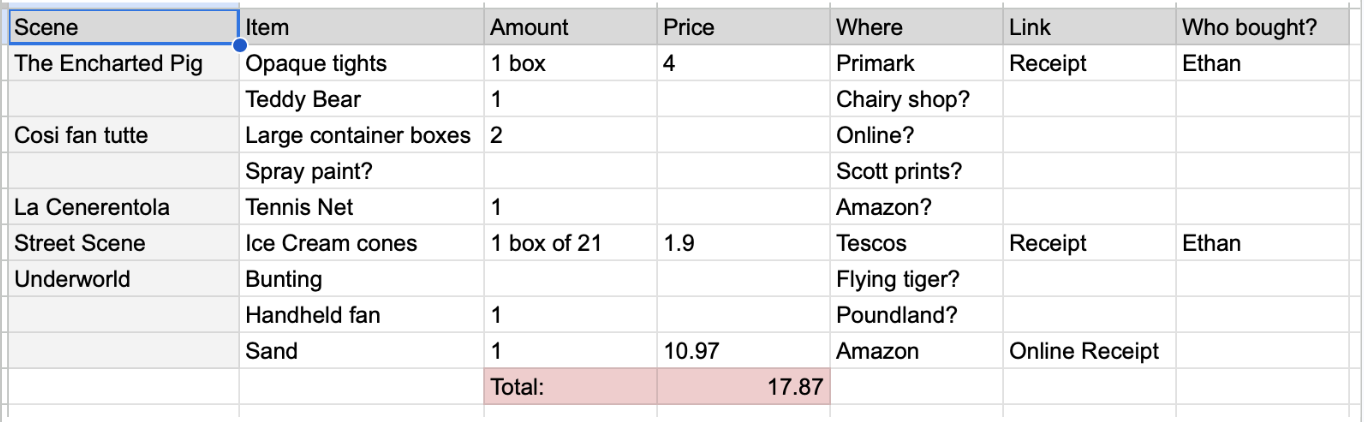Select the 10.97 price cell
The image size is (1364, 422).
744,351
